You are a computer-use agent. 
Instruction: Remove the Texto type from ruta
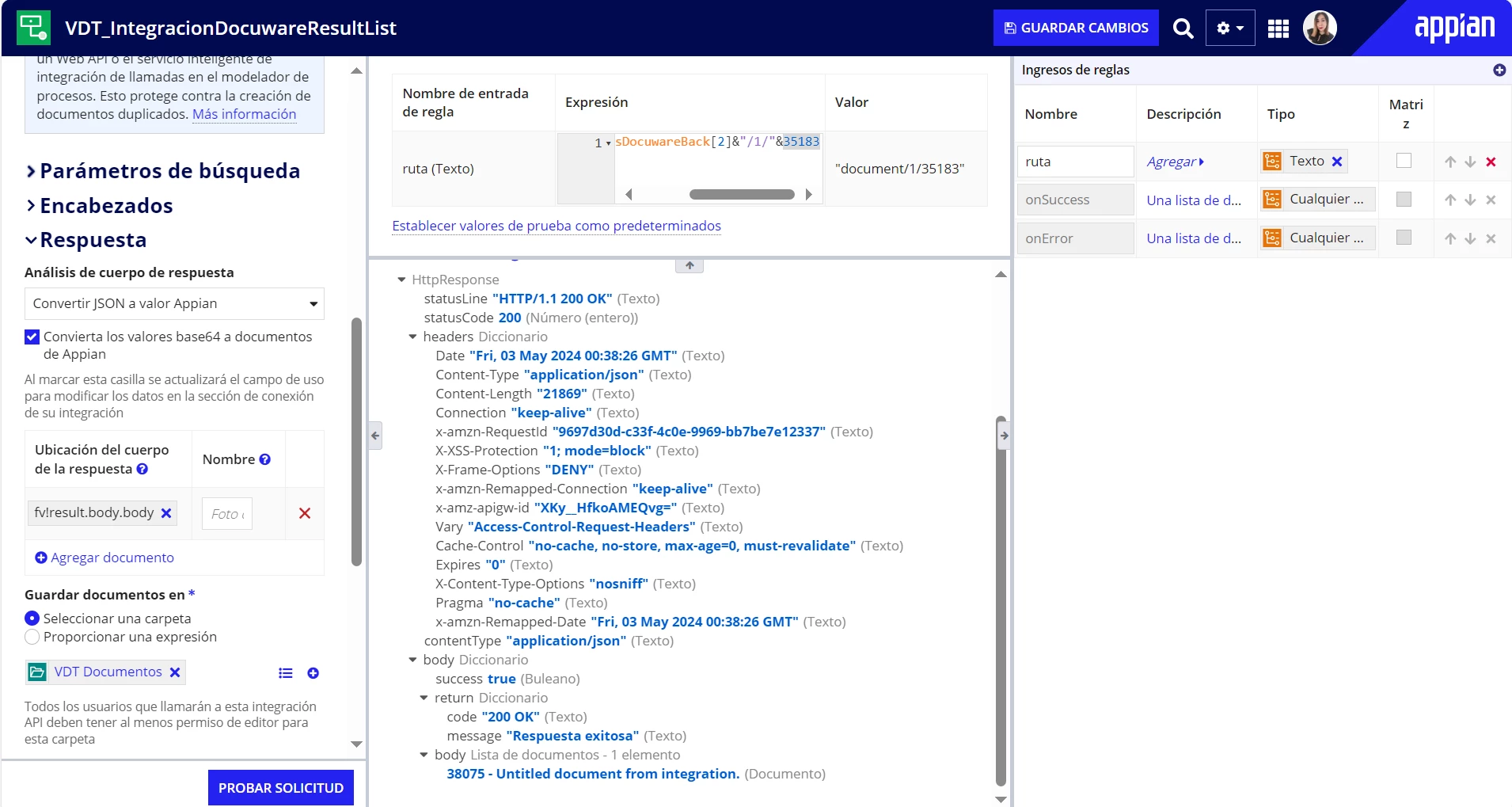click(x=1337, y=162)
